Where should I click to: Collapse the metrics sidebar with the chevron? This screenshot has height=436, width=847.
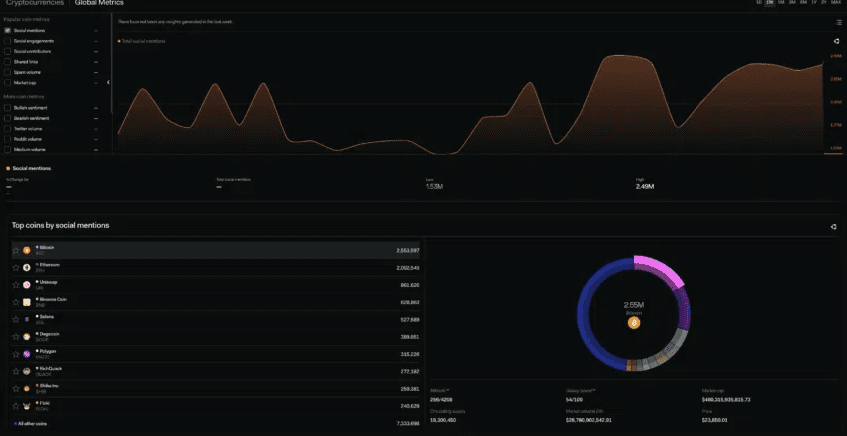point(108,82)
